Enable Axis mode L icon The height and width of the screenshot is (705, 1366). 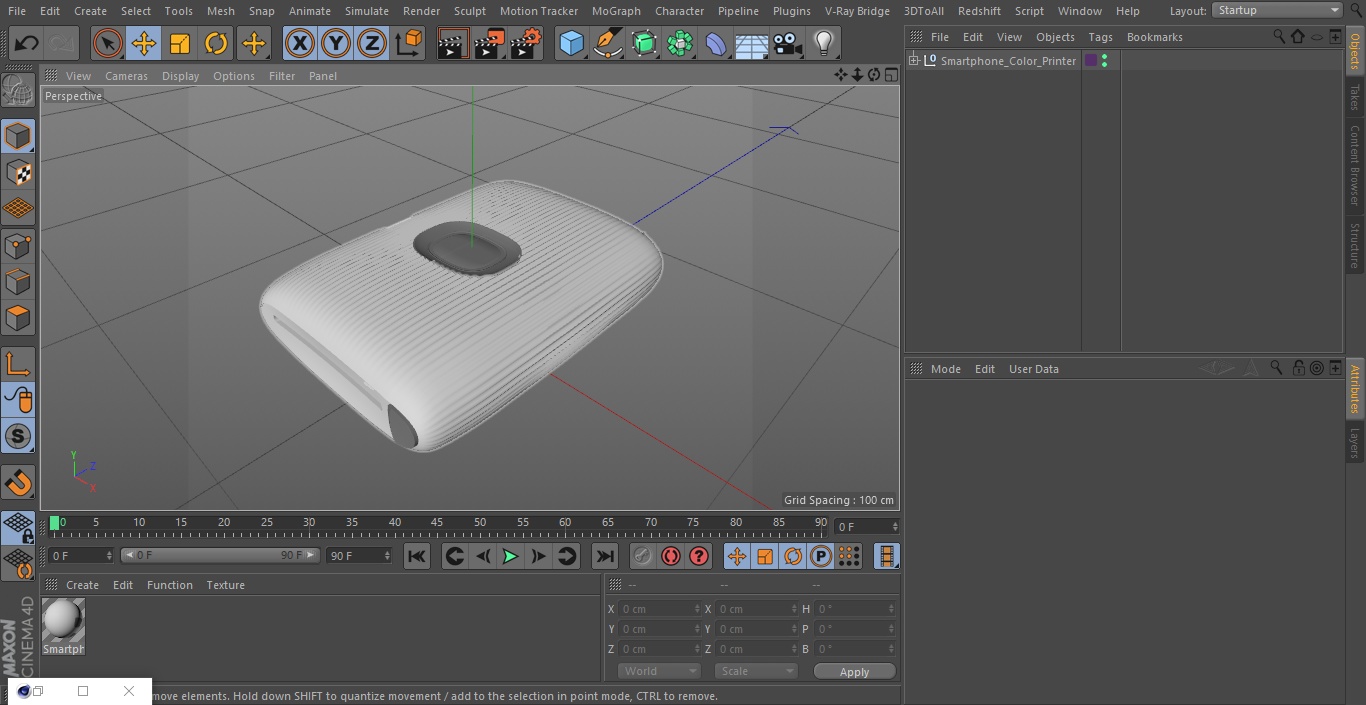pos(18,364)
